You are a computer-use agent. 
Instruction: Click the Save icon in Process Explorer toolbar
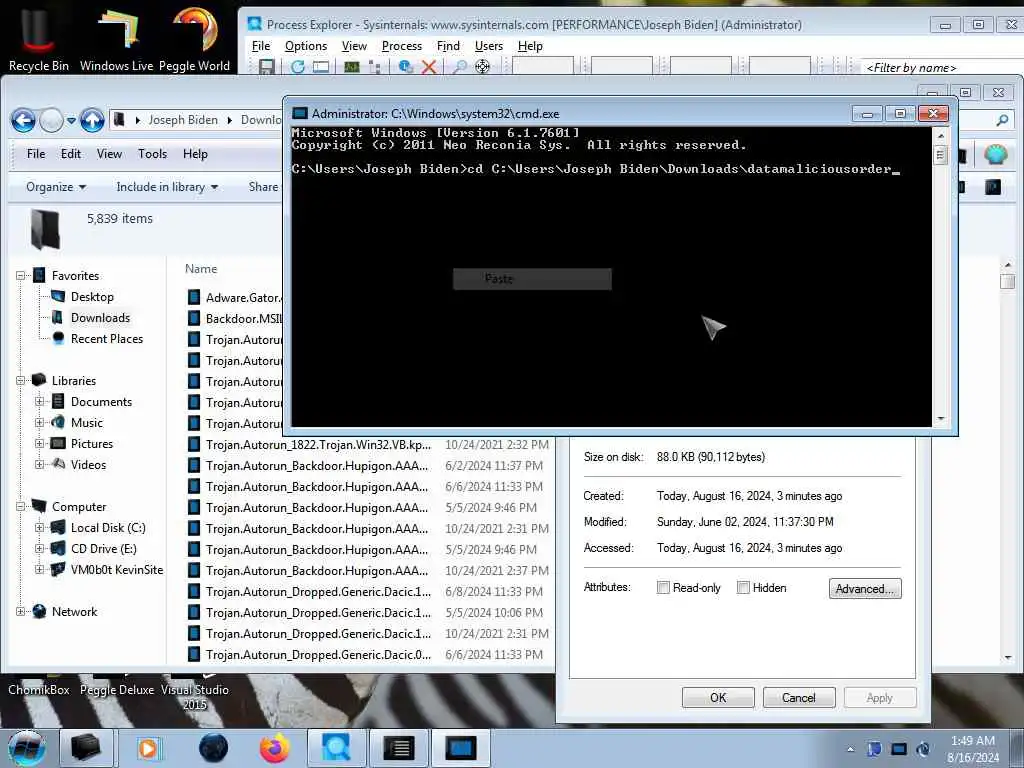pyautogui.click(x=266, y=67)
